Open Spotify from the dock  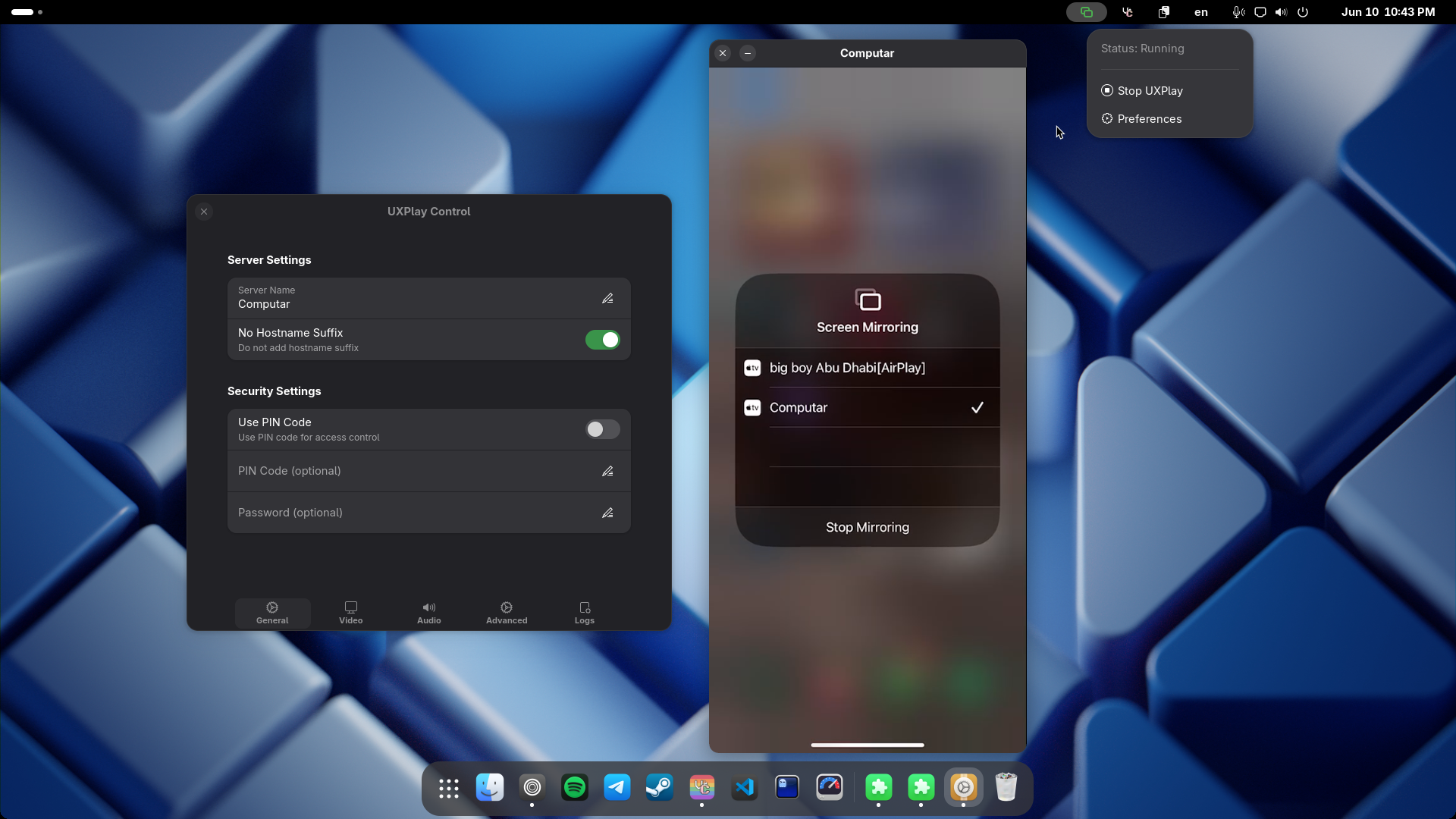click(575, 788)
